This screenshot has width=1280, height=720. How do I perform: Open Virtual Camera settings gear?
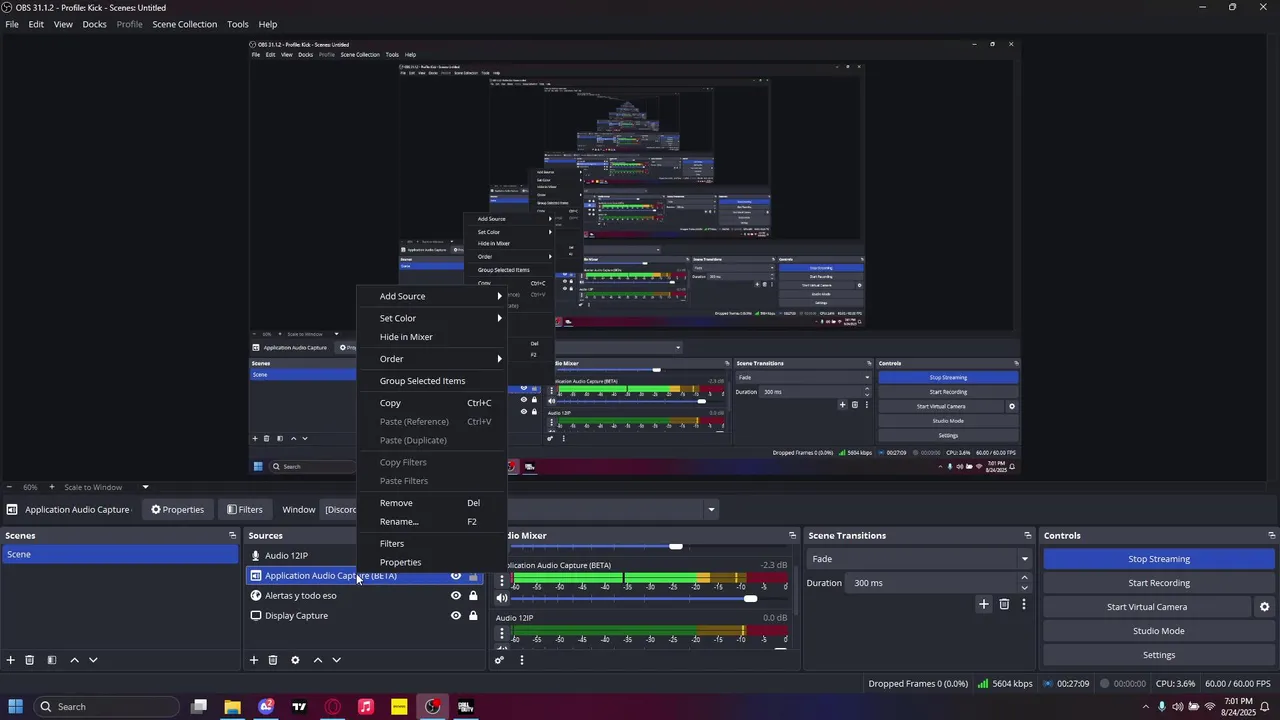[1264, 607]
